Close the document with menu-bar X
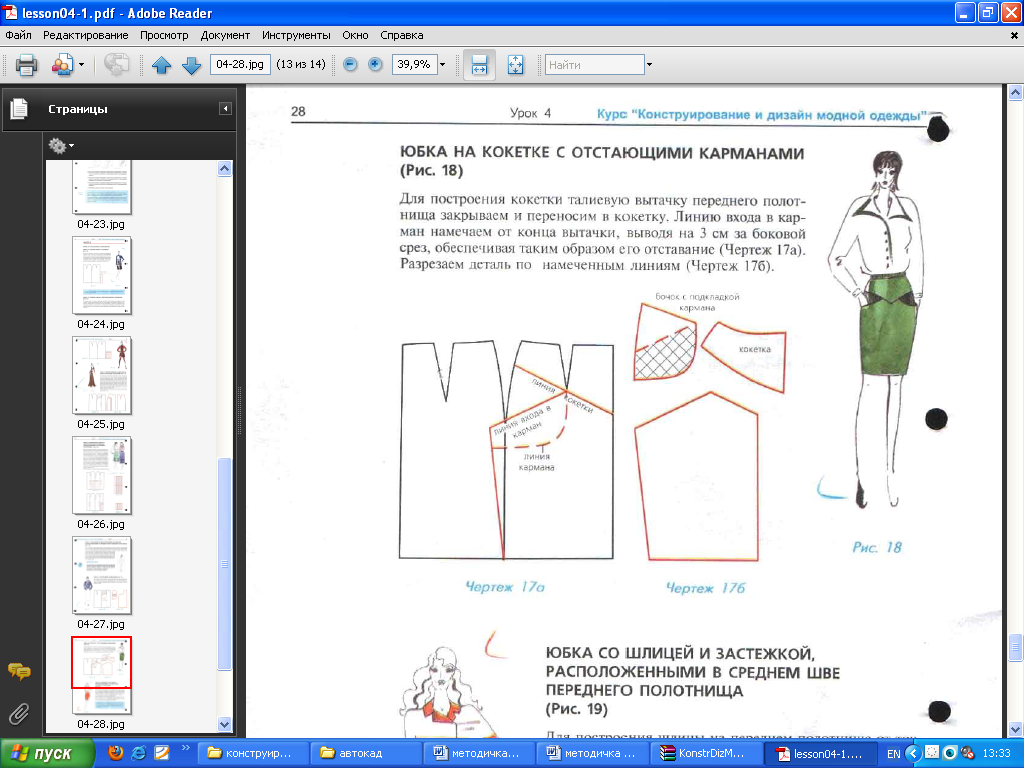 pos(1014,36)
